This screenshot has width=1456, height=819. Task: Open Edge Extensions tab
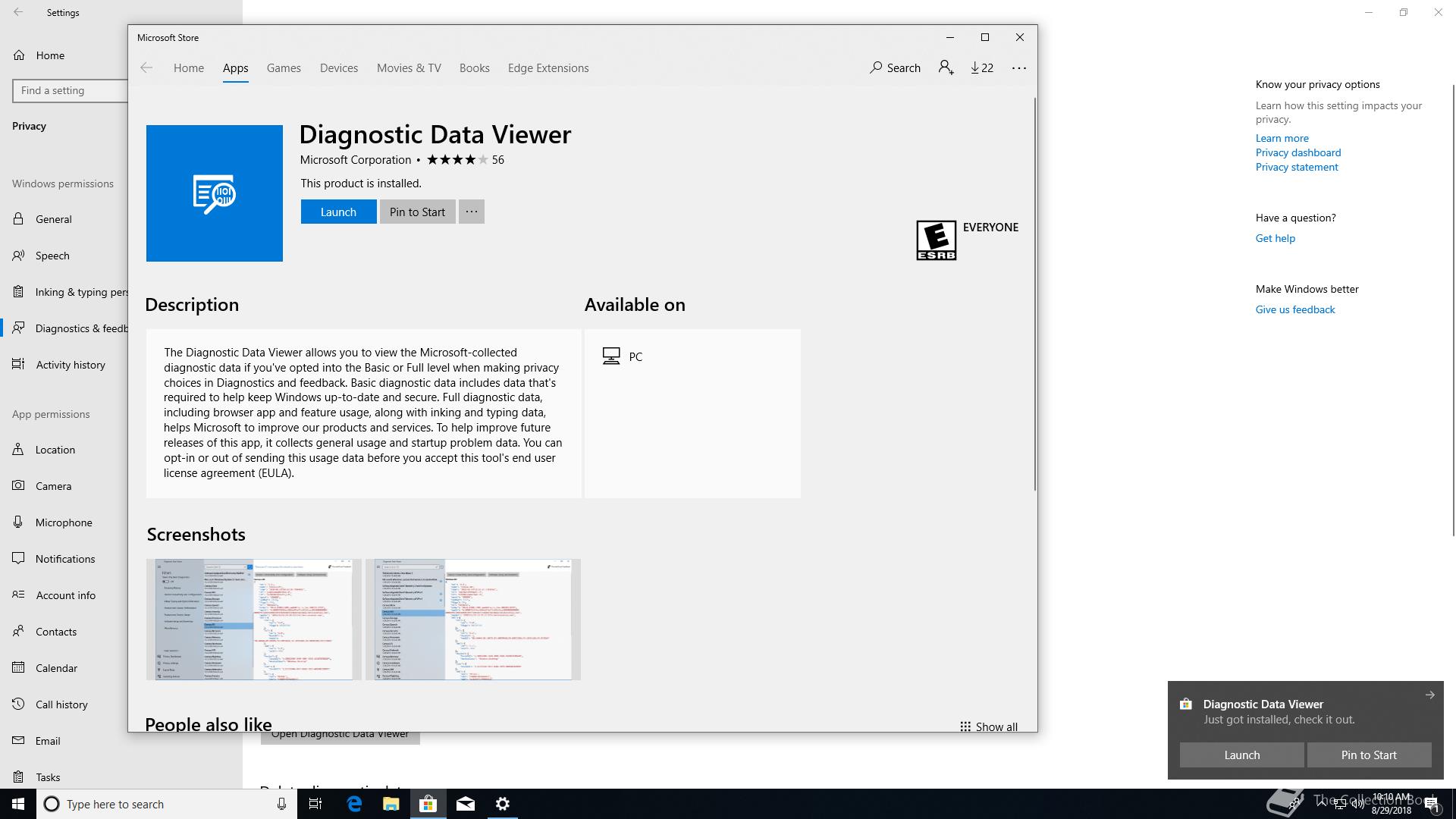click(548, 68)
